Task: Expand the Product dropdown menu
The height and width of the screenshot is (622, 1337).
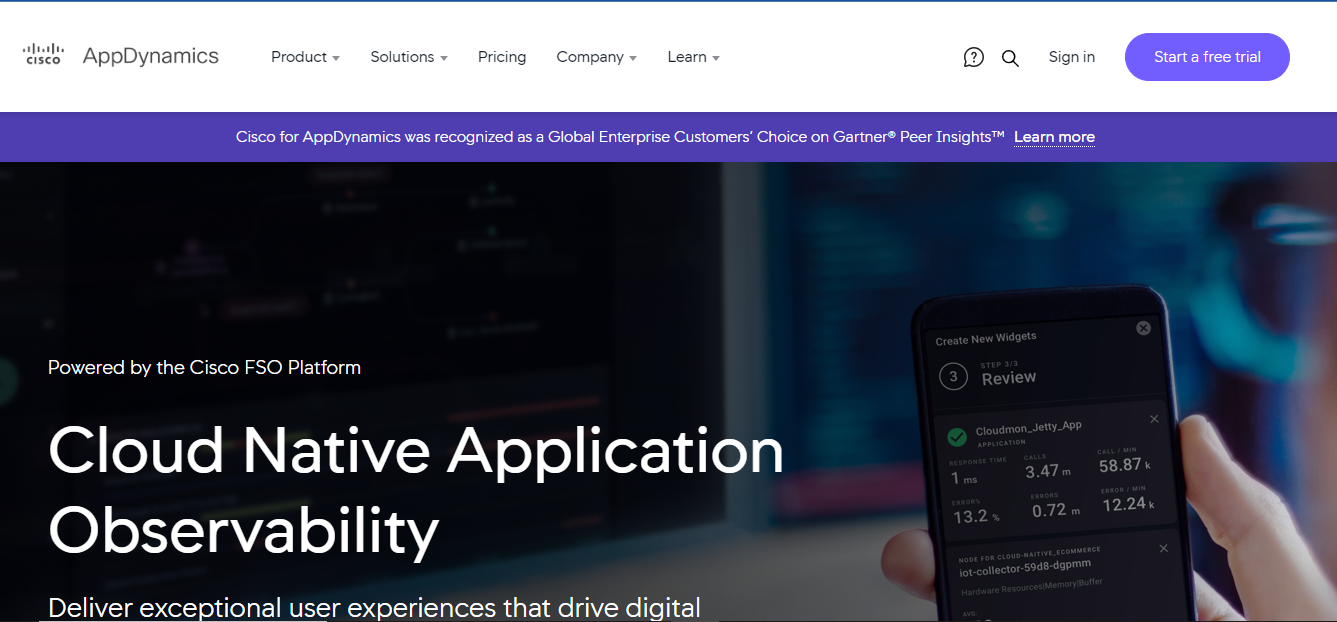Action: 305,57
